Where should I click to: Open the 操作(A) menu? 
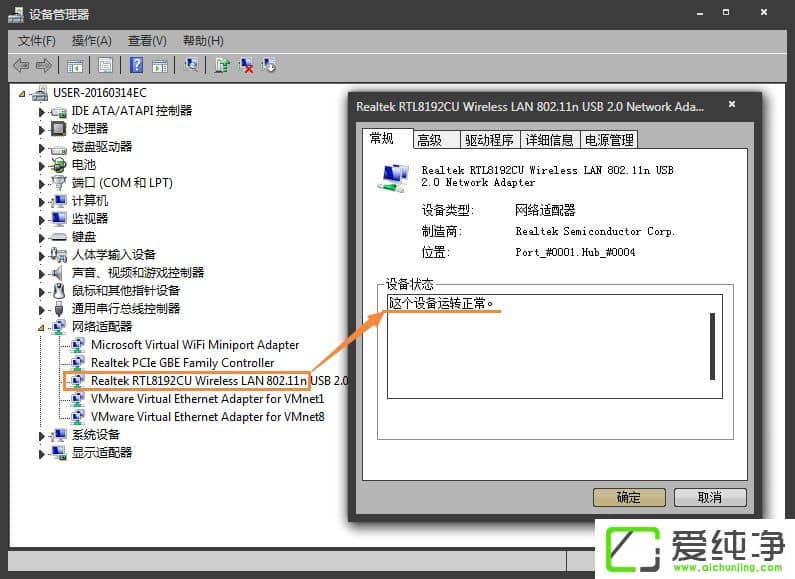pos(91,40)
